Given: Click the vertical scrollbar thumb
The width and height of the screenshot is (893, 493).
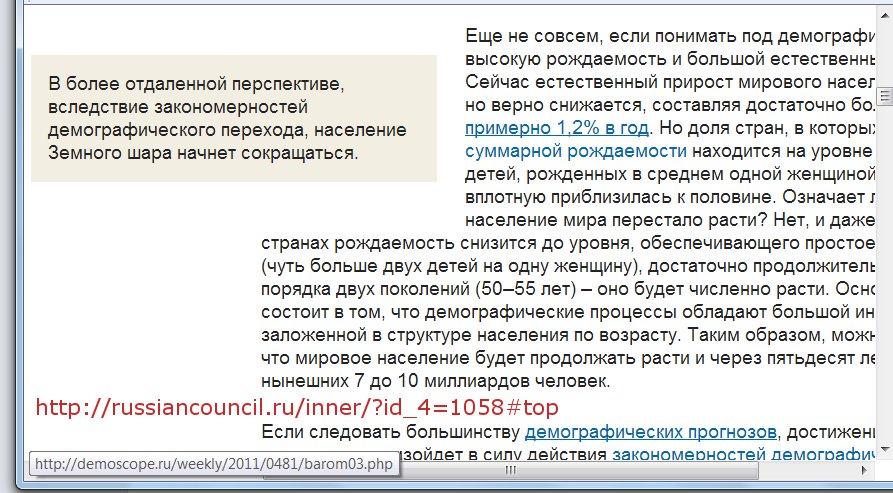Looking at the screenshot, I should 885,97.
